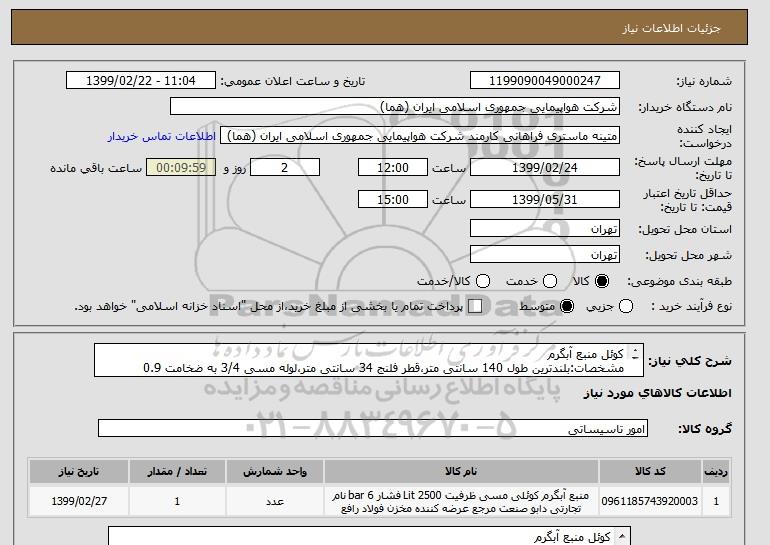Click the واحد شمارش column header
Image resolution: width=770 pixels, height=545 pixels.
(275, 471)
